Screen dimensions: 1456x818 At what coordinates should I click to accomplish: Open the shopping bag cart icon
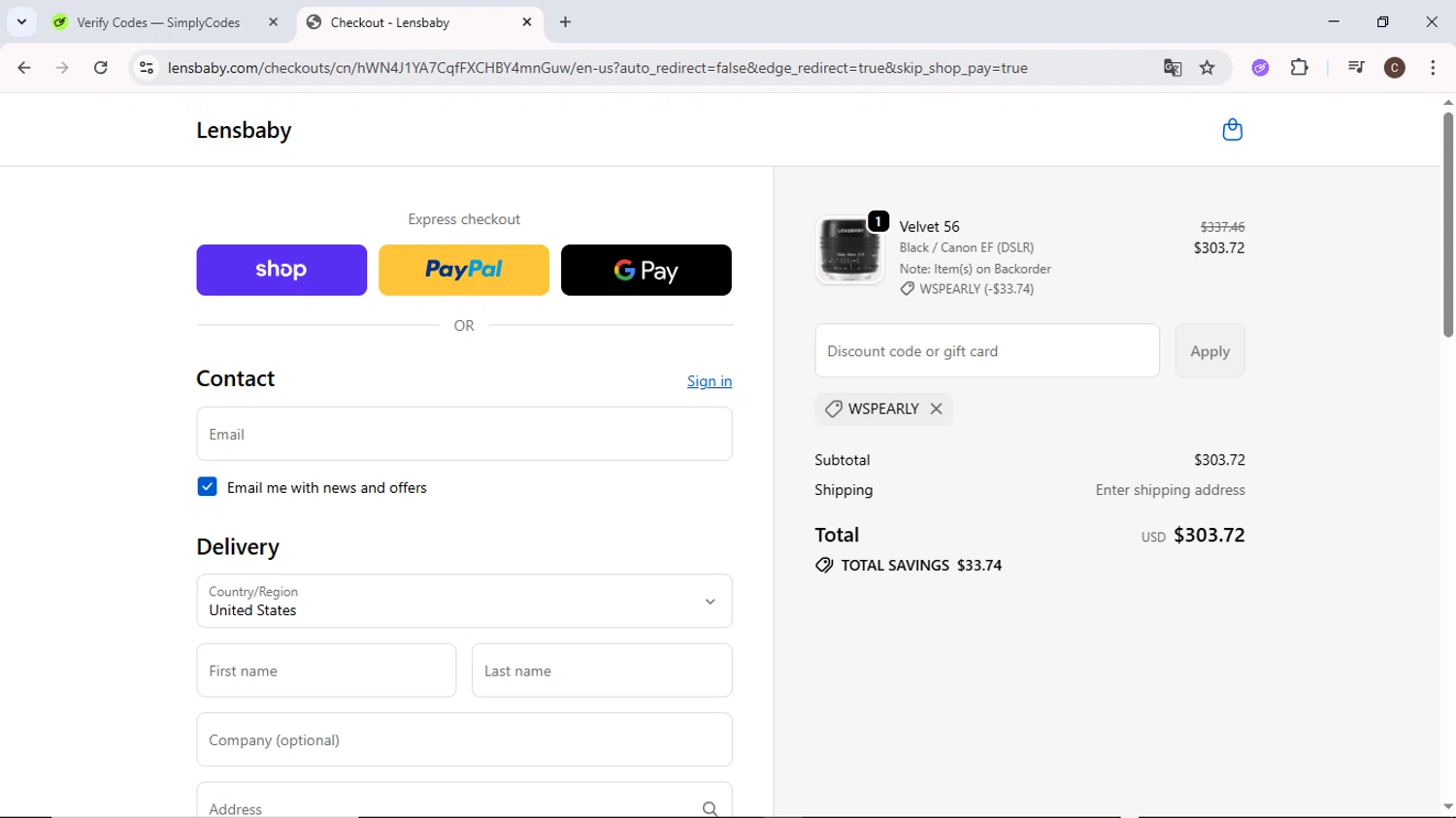(x=1232, y=130)
